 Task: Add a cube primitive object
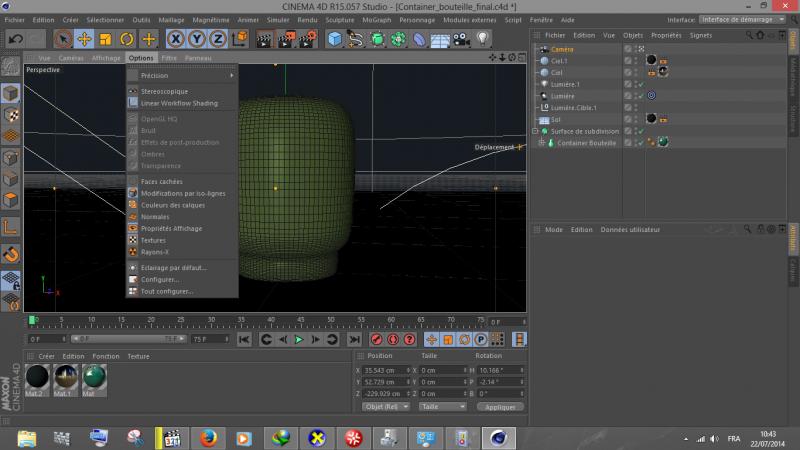[x=335, y=38]
